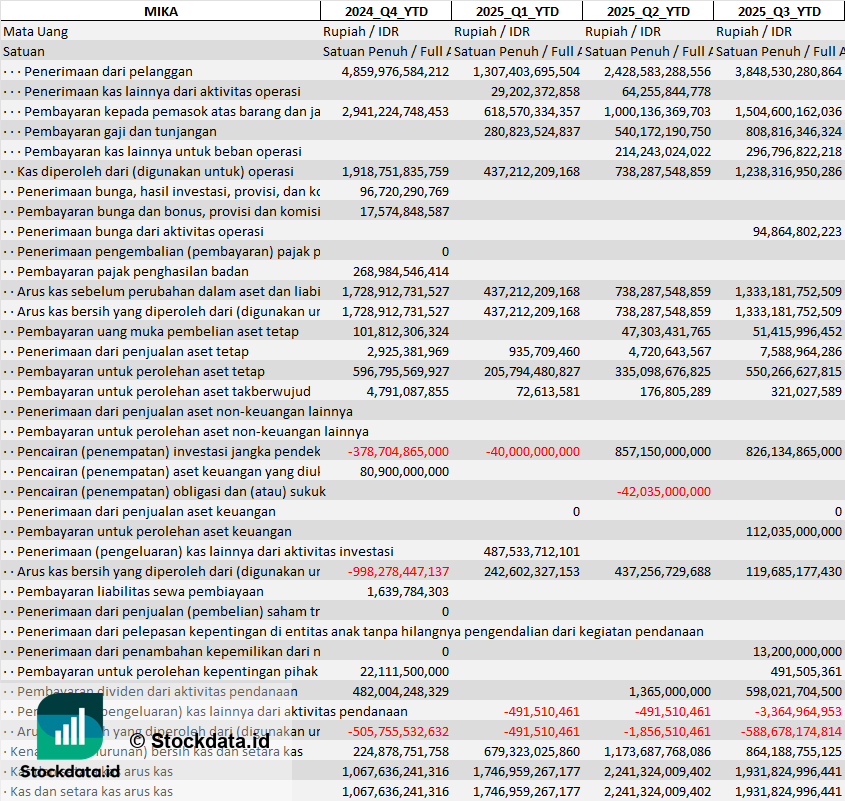Select value 214,243,024,022
This screenshot has width=845, height=801.
click(x=663, y=151)
